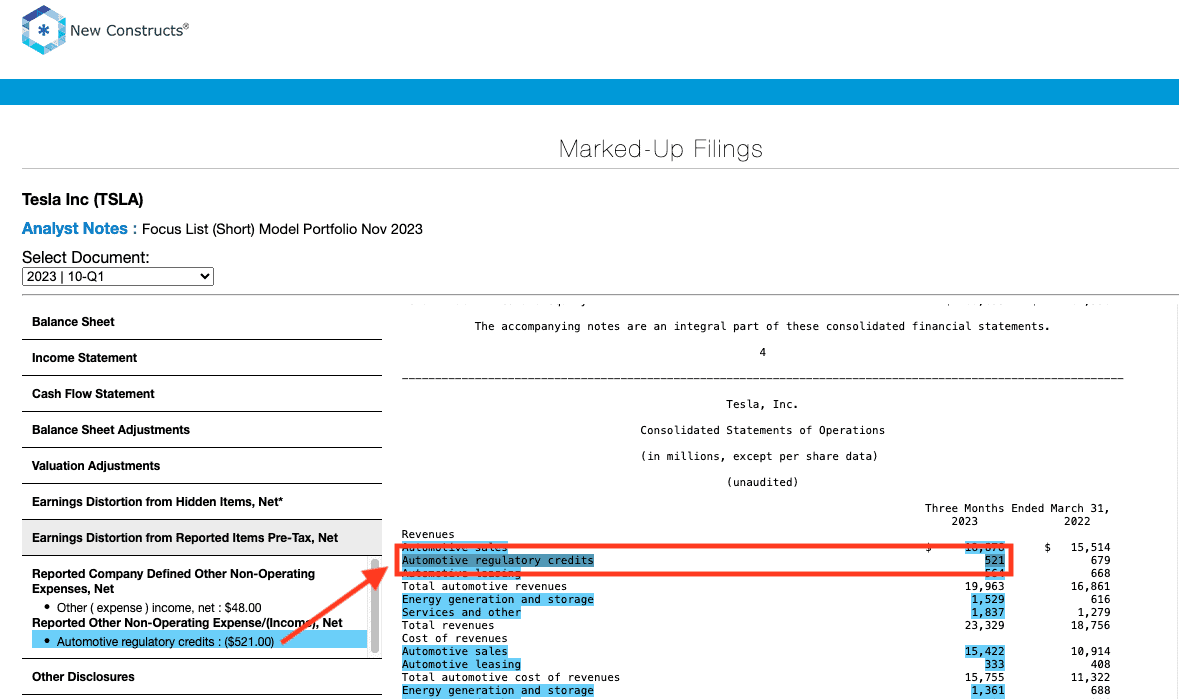Viewport: 1179px width, 699px height.
Task: Click the 11,322 value in 2022 column
Action: tap(1090, 677)
